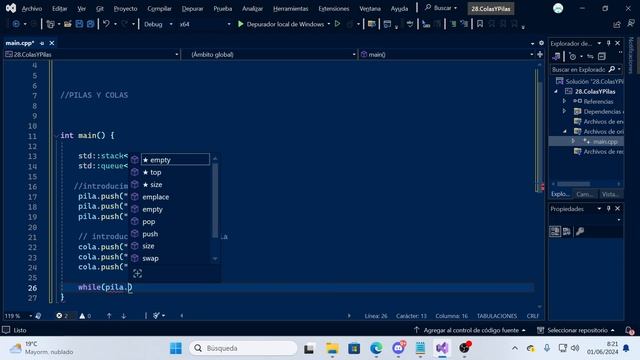Click the Windows taskbar Búsqueda search box
640x360 pixels.
click(x=243, y=348)
